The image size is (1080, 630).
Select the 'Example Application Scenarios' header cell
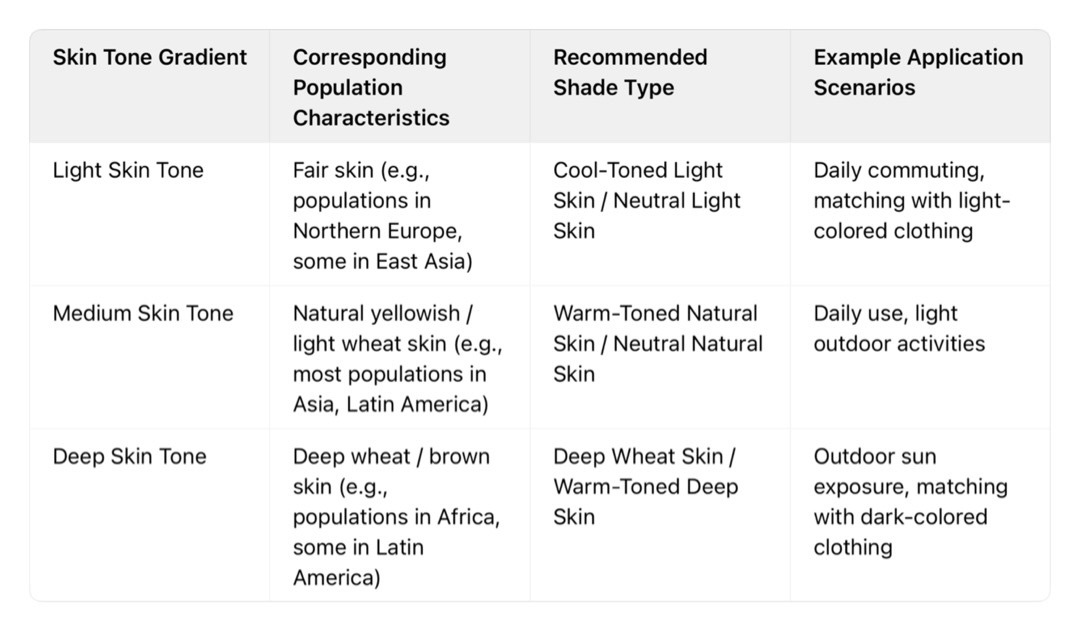click(x=918, y=72)
